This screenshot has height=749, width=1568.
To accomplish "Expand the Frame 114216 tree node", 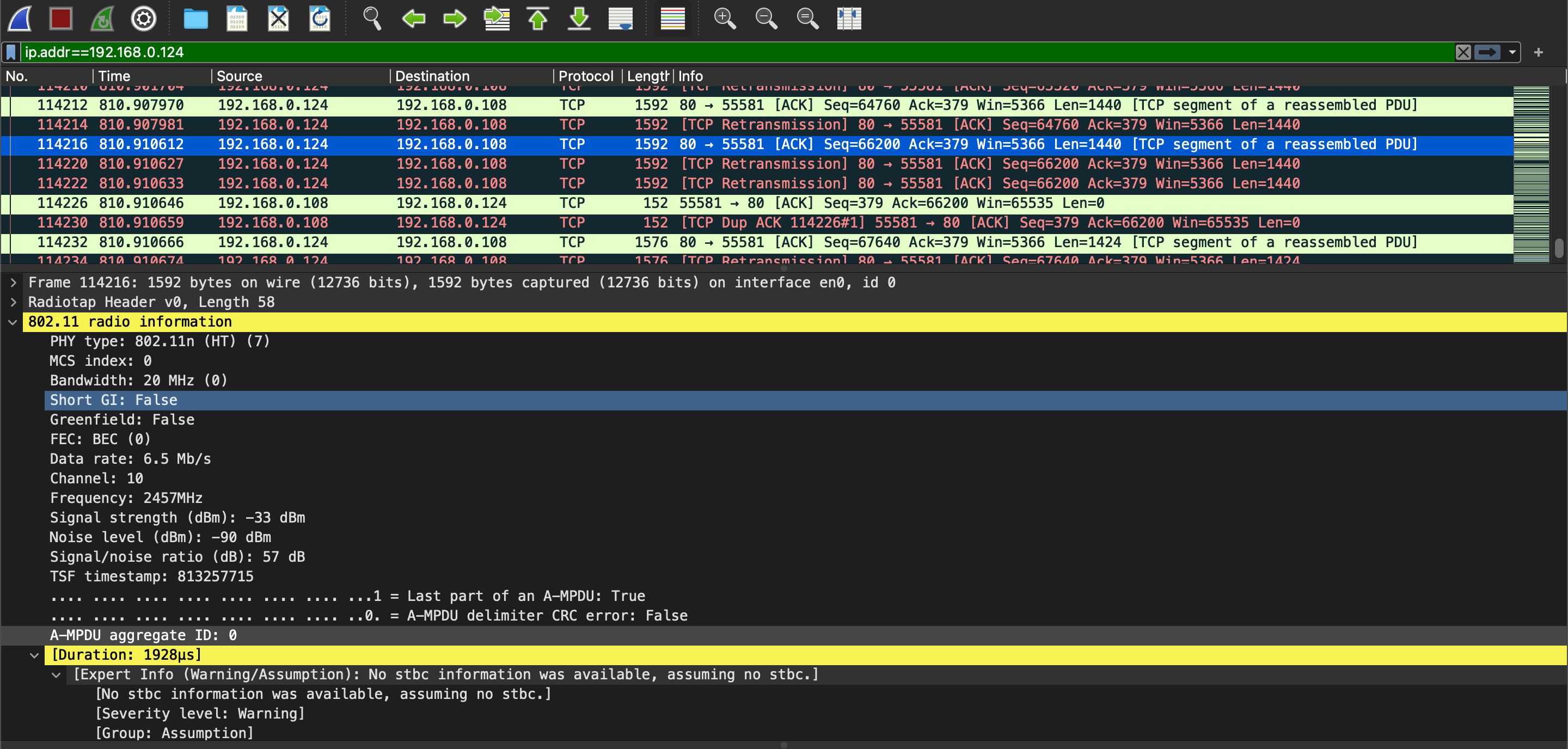I will pyautogui.click(x=14, y=283).
